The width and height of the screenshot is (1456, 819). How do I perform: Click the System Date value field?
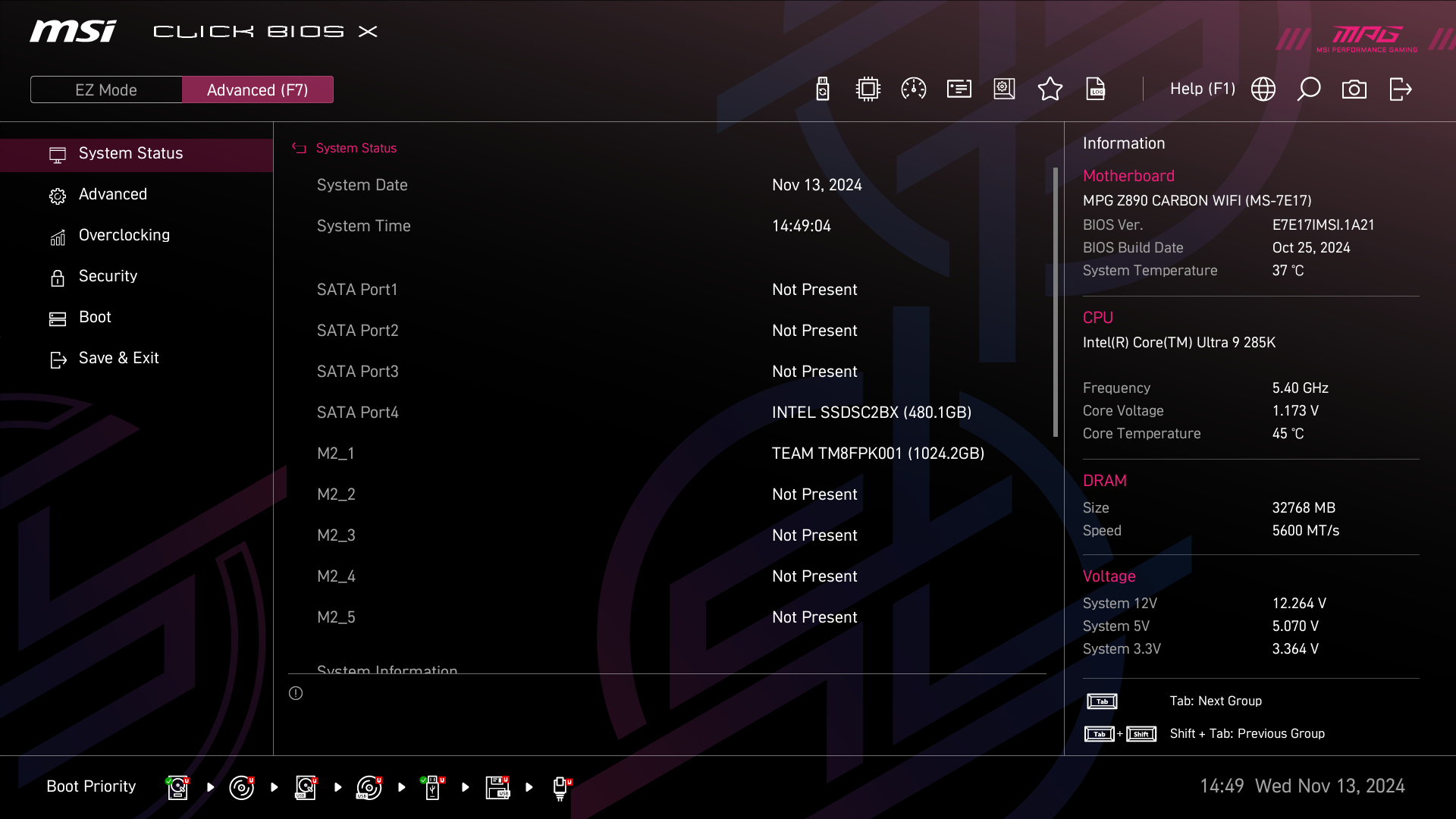[817, 185]
